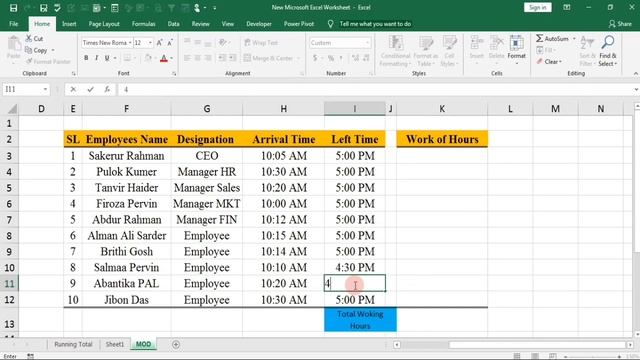Switch to the Insert tab
Viewport: 640px width, 360px height.
[69, 24]
